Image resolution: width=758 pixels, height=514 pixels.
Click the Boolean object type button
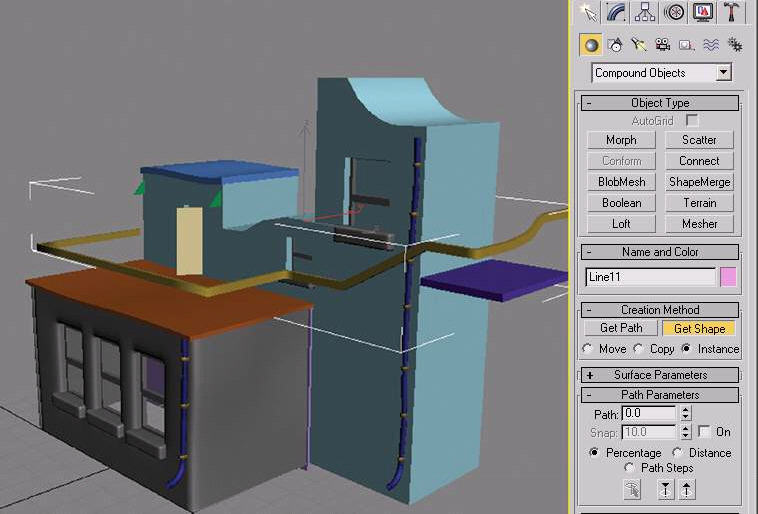pos(621,203)
